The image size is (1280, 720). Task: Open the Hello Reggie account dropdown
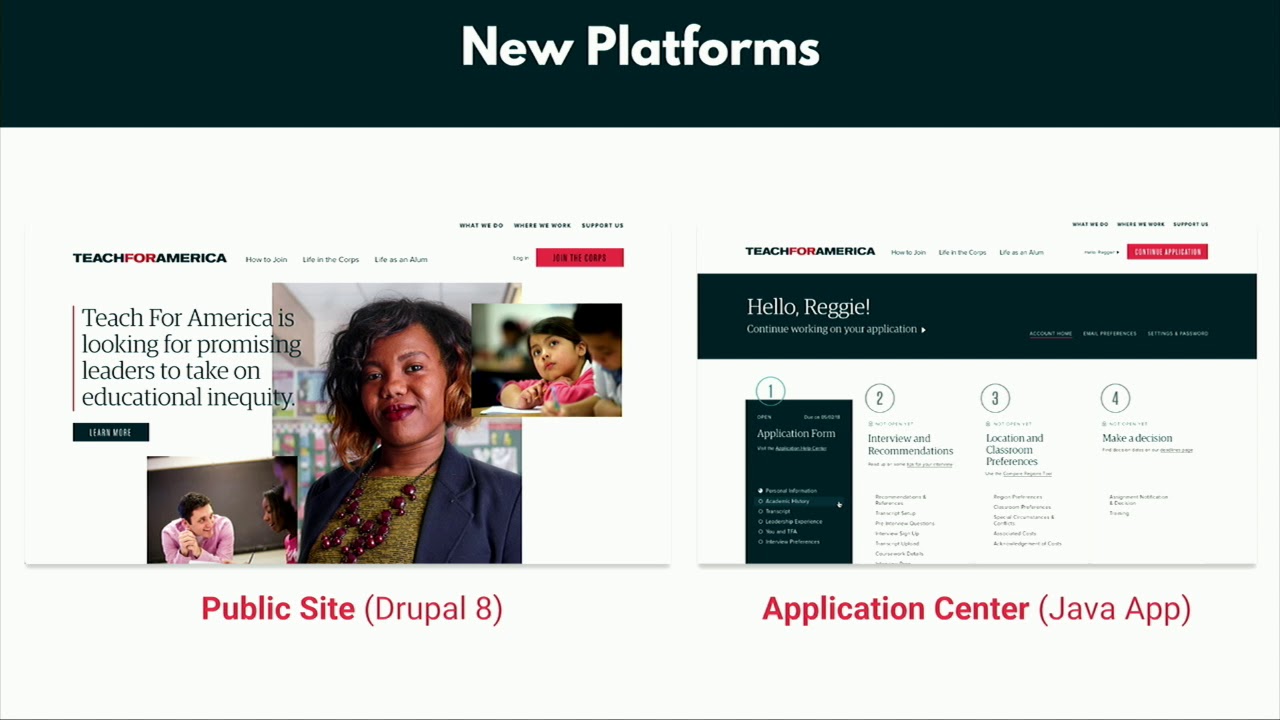tap(1101, 252)
